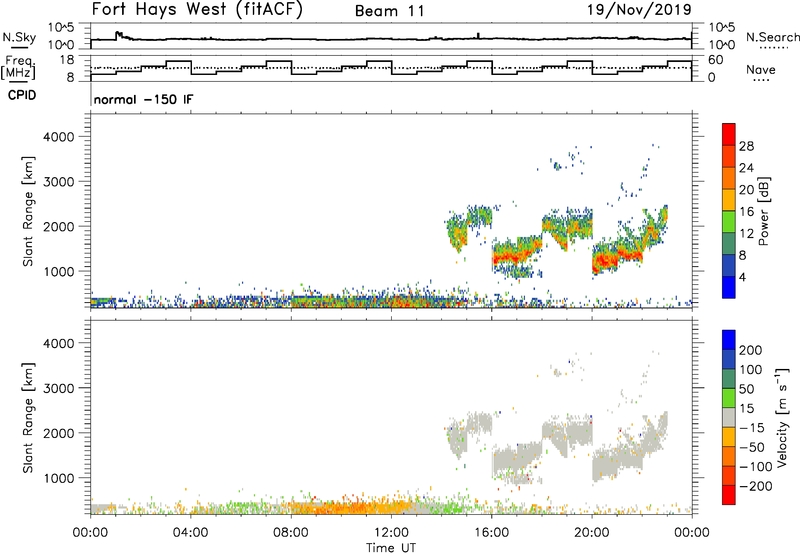Click the blue bottom of the Power color bar

point(729,287)
